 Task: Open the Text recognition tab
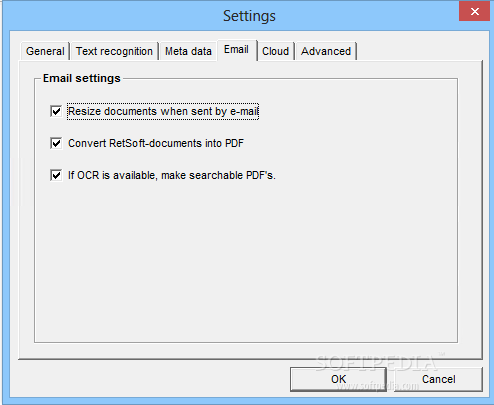114,51
